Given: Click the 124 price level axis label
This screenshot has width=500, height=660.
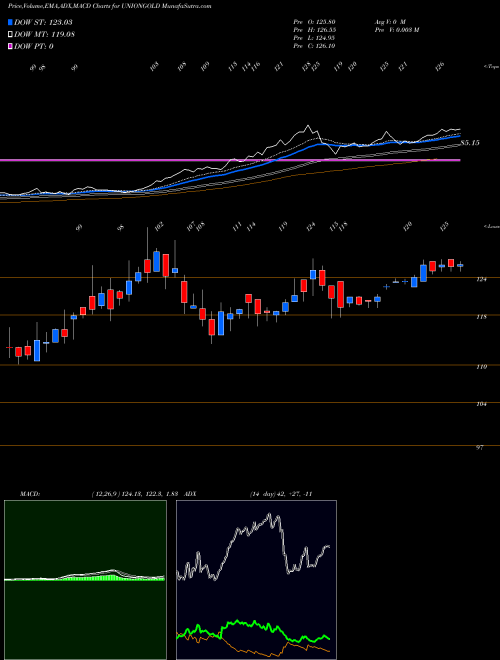Looking at the screenshot, I should [482, 279].
